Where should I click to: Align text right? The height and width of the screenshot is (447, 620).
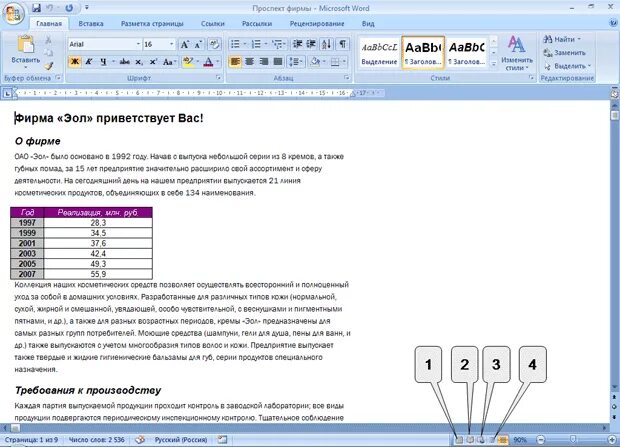[264, 62]
